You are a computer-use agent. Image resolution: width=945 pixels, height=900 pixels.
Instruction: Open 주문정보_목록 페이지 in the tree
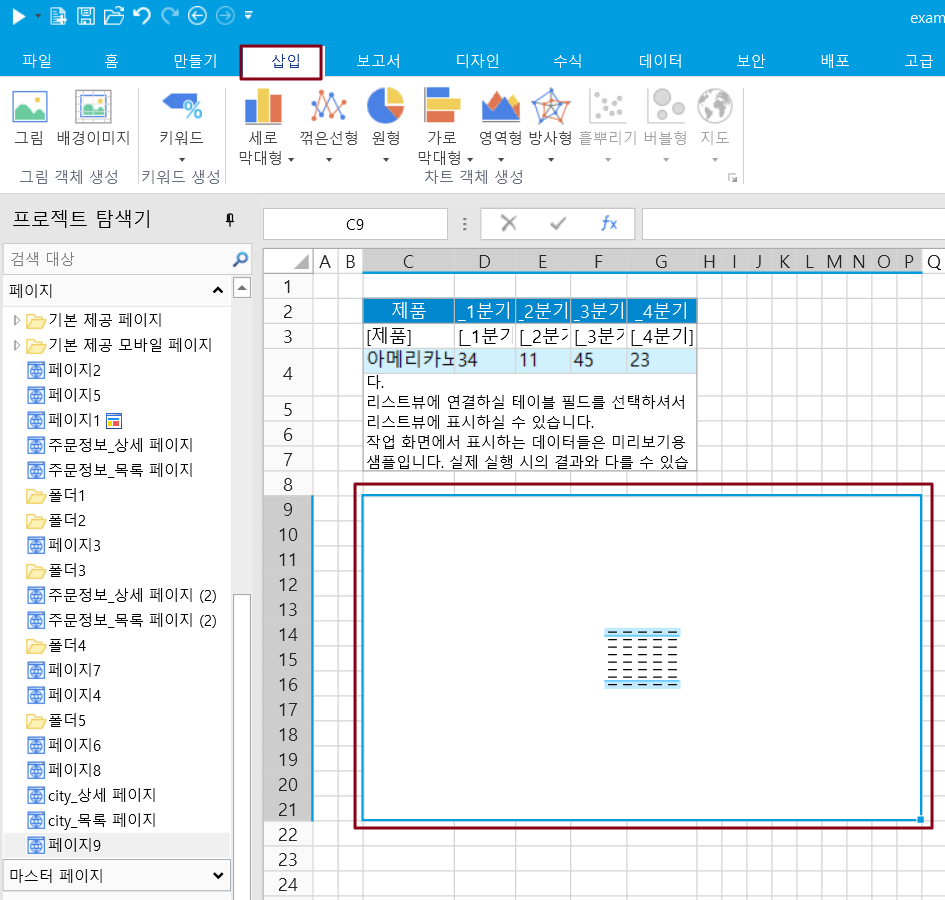point(120,470)
